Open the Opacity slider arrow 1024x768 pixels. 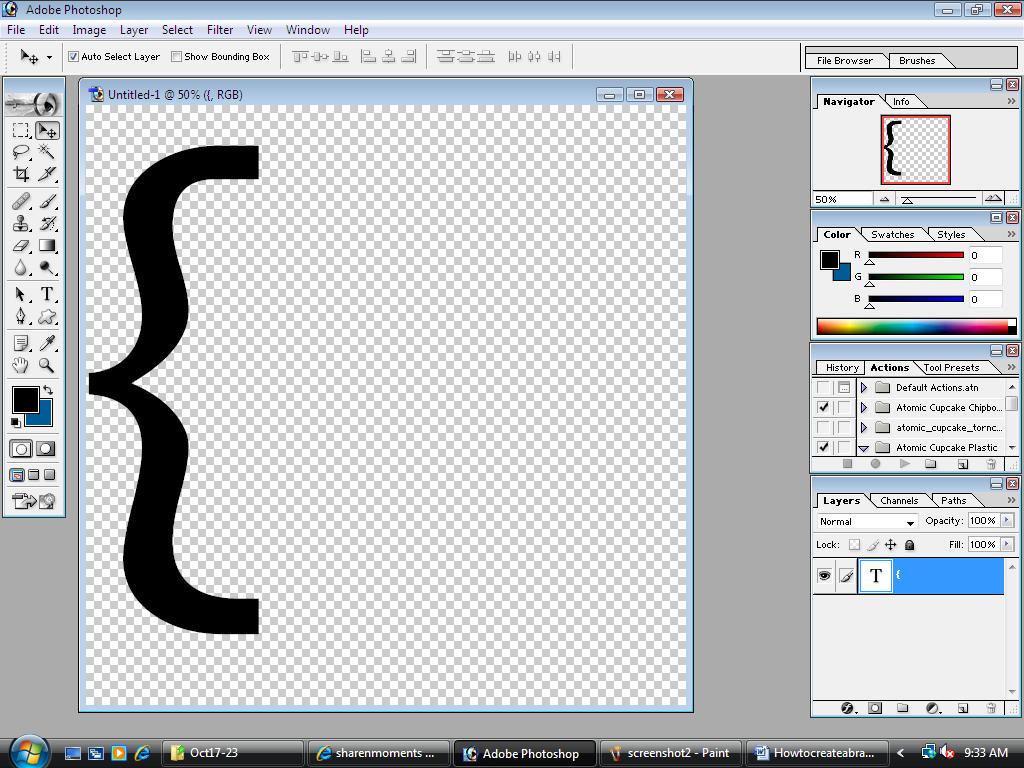(x=1007, y=520)
